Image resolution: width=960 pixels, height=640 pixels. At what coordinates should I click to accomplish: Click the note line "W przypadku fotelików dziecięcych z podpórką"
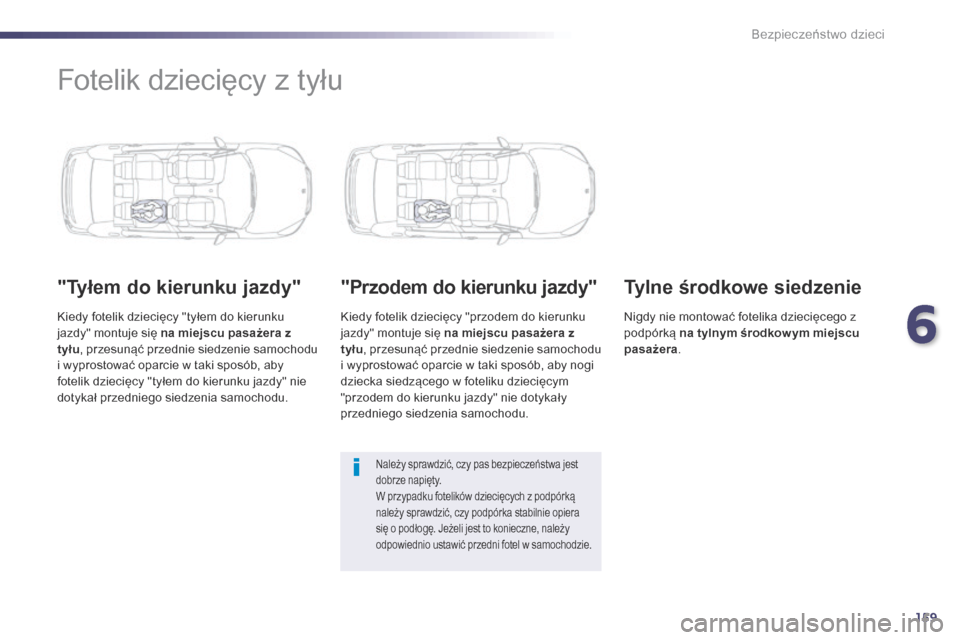click(475, 497)
